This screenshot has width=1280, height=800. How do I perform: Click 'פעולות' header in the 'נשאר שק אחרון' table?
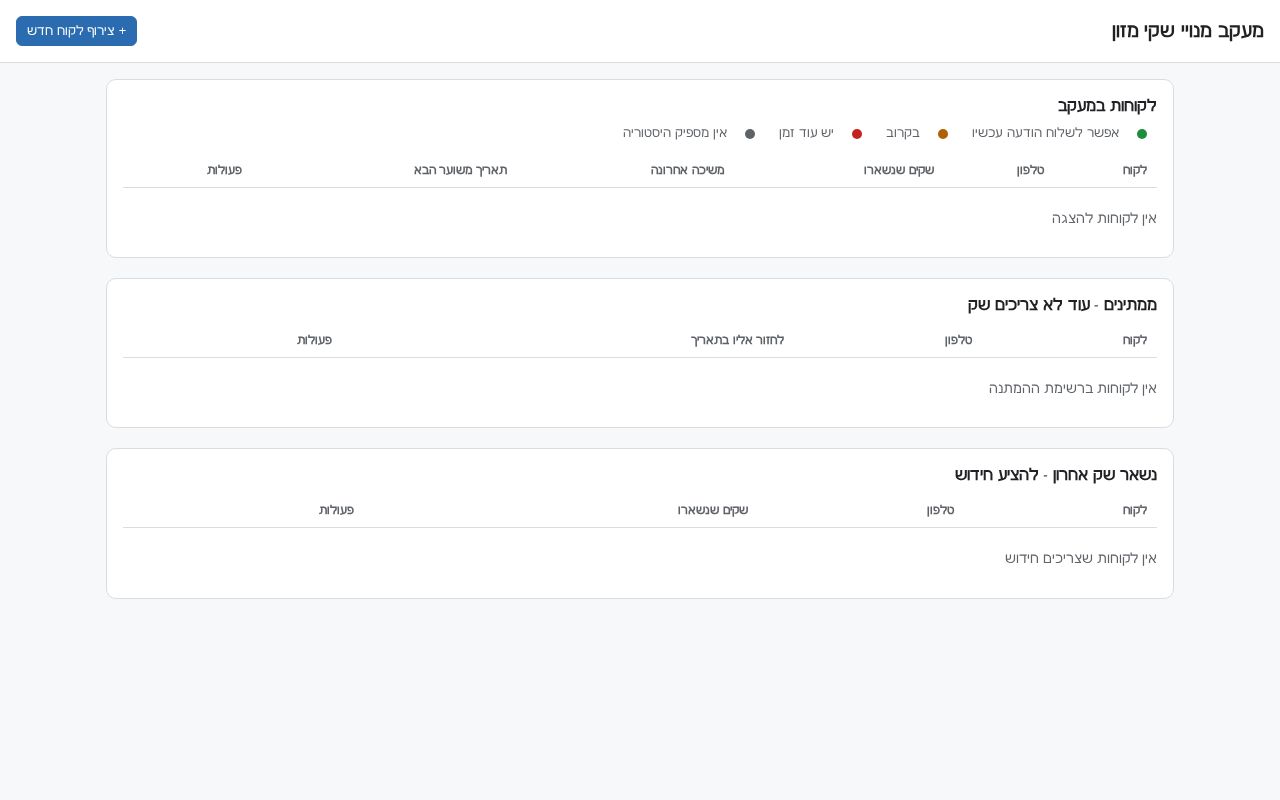[x=337, y=510]
